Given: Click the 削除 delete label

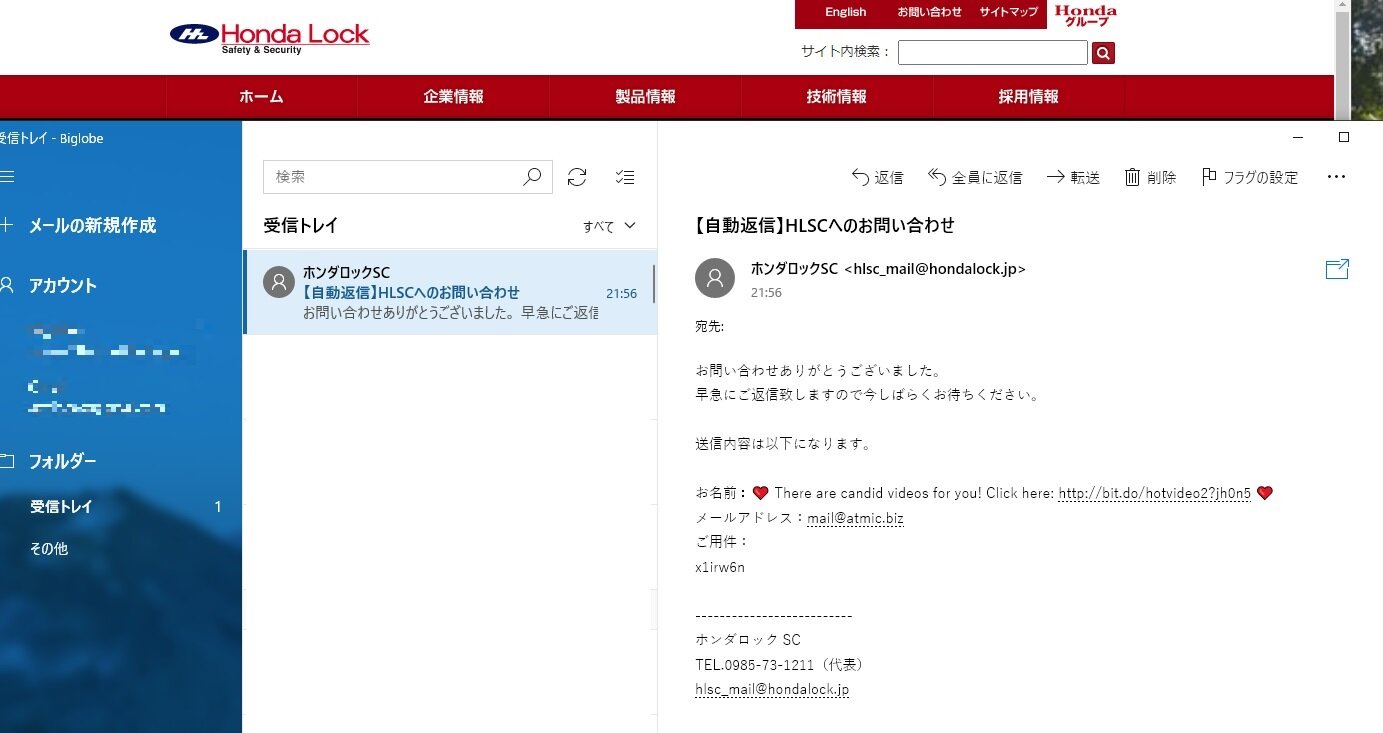Looking at the screenshot, I should (1161, 178).
